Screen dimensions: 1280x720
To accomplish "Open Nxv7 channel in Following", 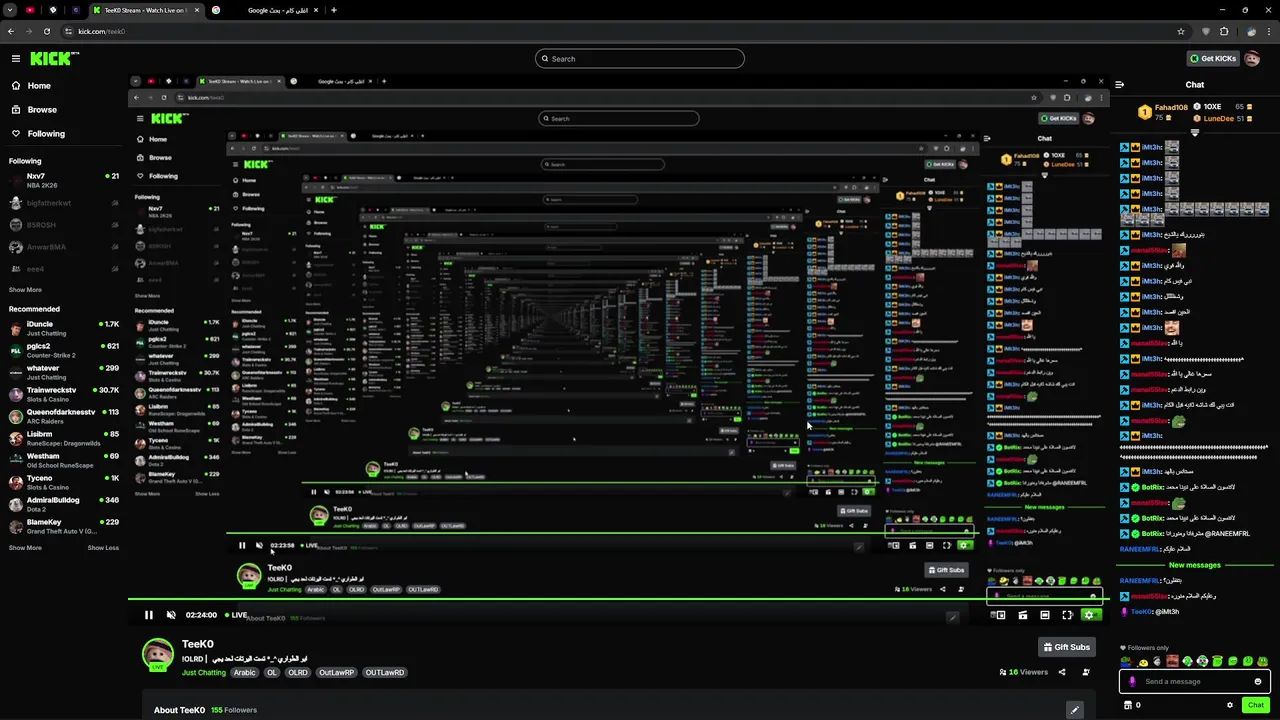I will click(64, 181).
